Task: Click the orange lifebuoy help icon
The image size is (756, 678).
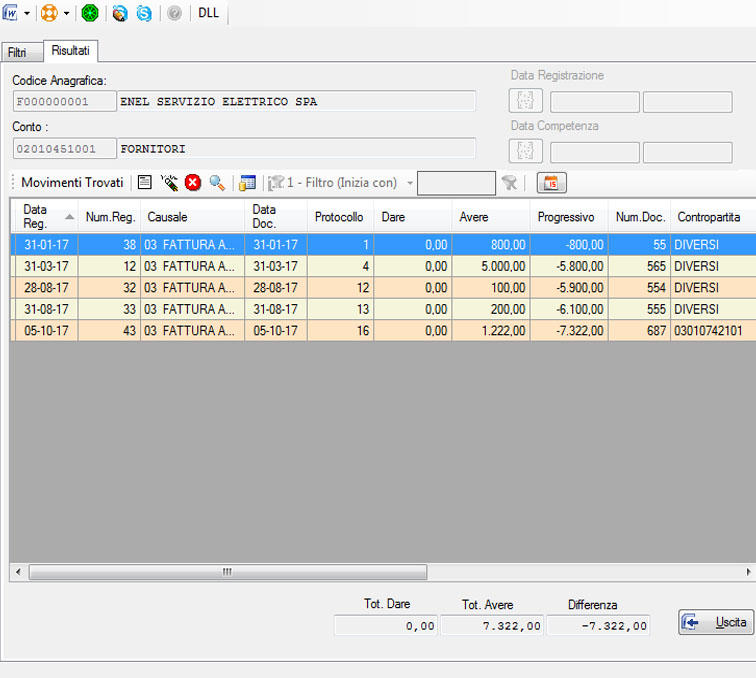Action: point(49,13)
